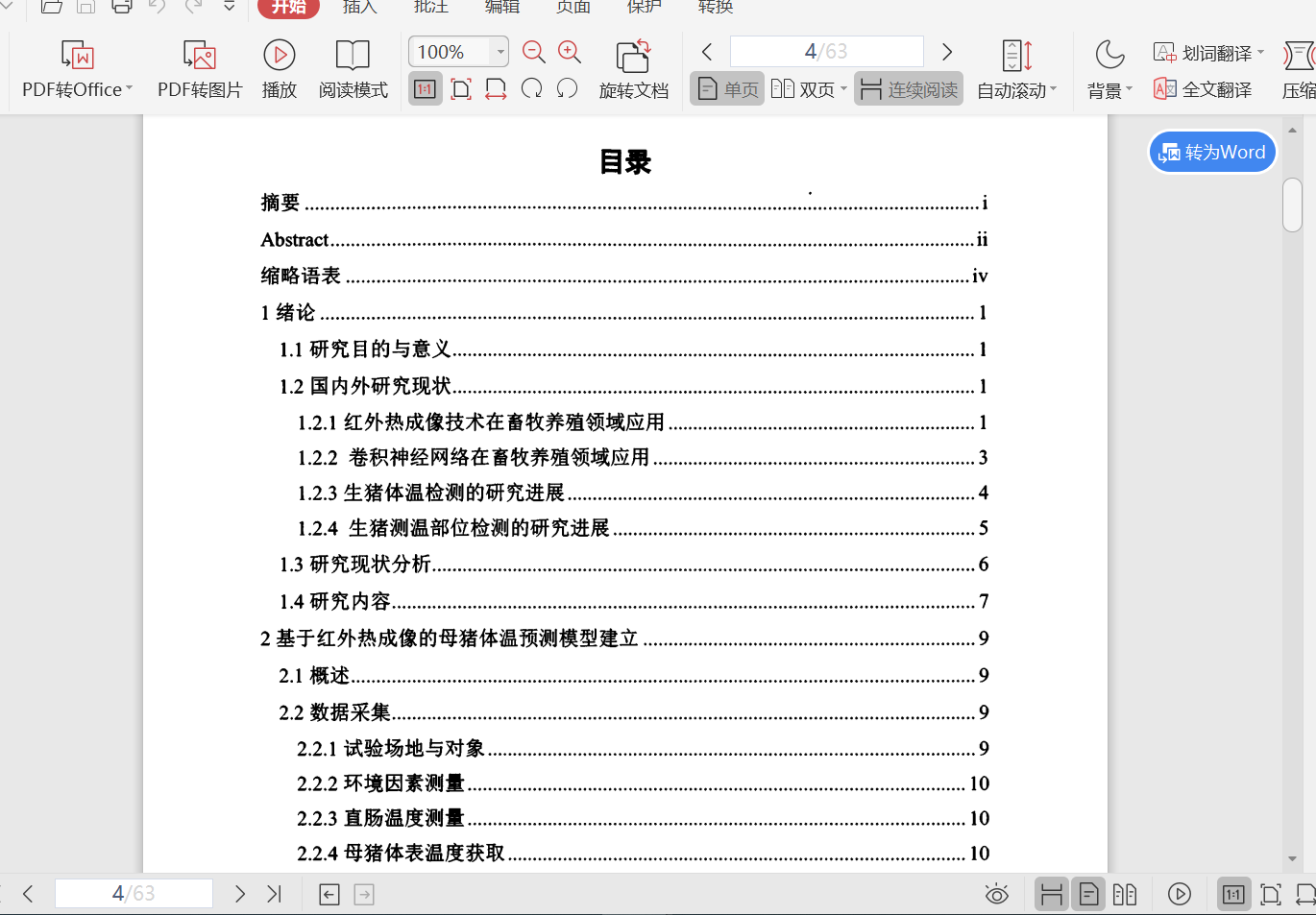The height and width of the screenshot is (915, 1316).
Task: Expand the PDF转Office dropdown arrow
Action: [130, 88]
